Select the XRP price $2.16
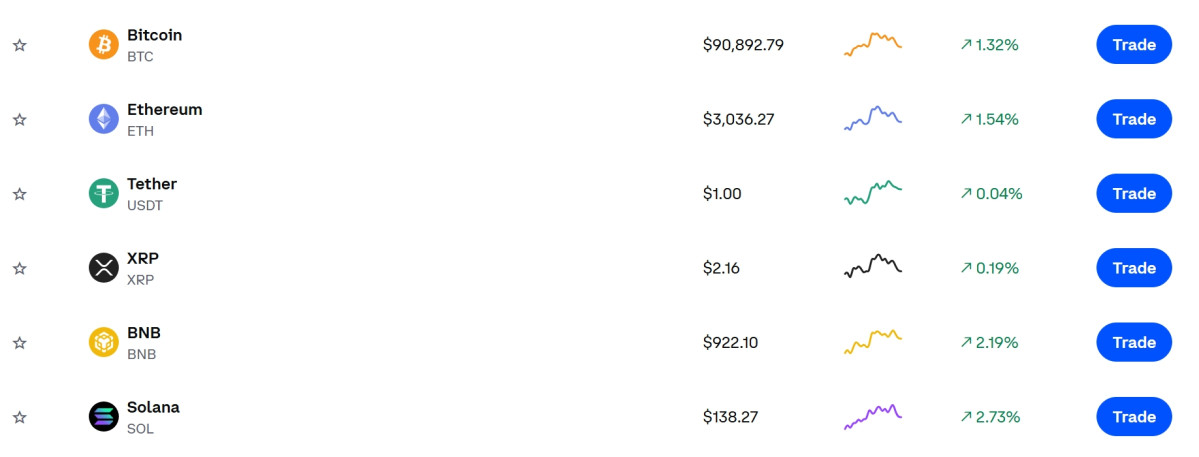Image resolution: width=1199 pixels, height=457 pixels. click(x=721, y=268)
